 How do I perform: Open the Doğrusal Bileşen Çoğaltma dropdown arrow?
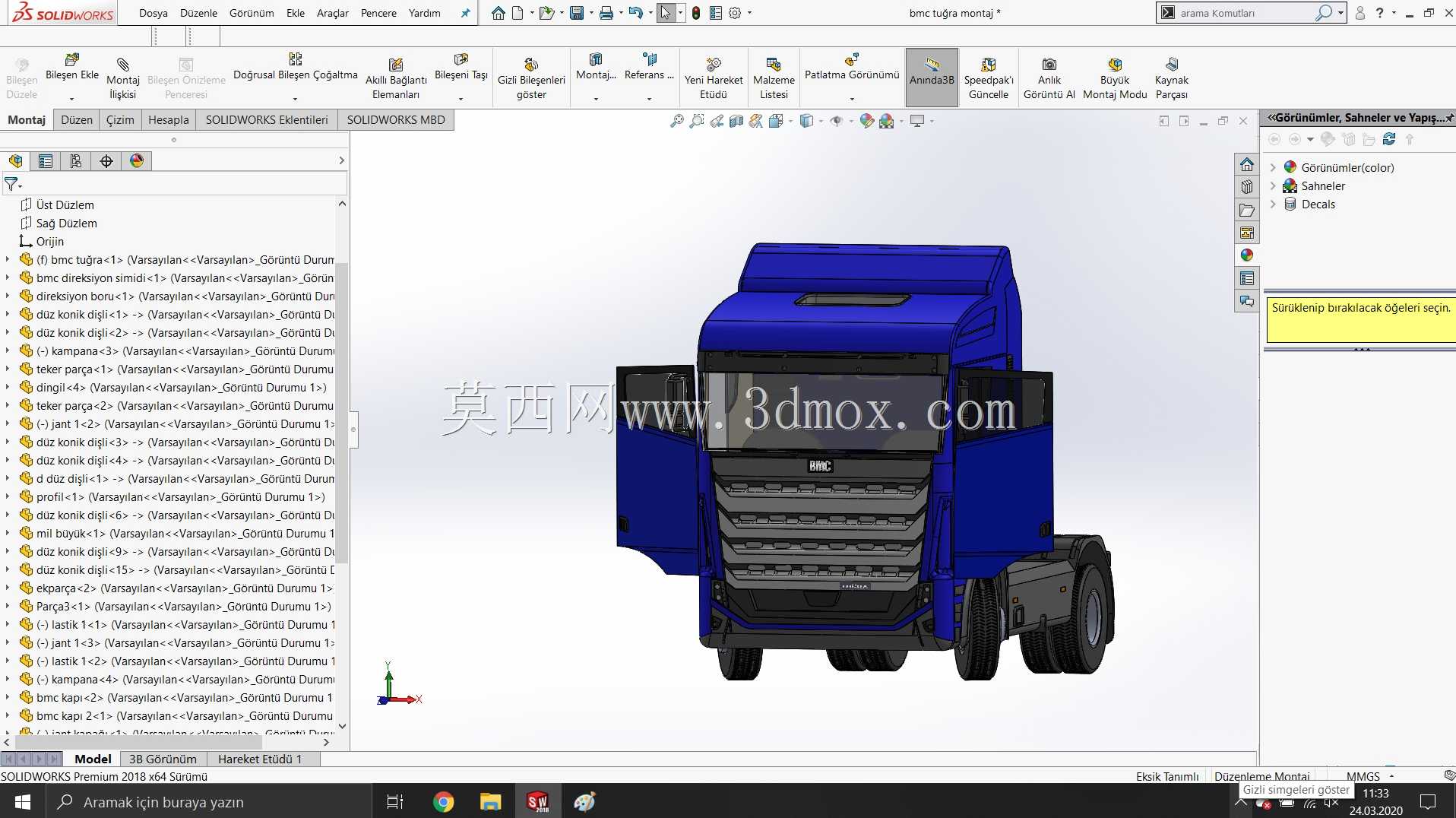click(x=295, y=99)
